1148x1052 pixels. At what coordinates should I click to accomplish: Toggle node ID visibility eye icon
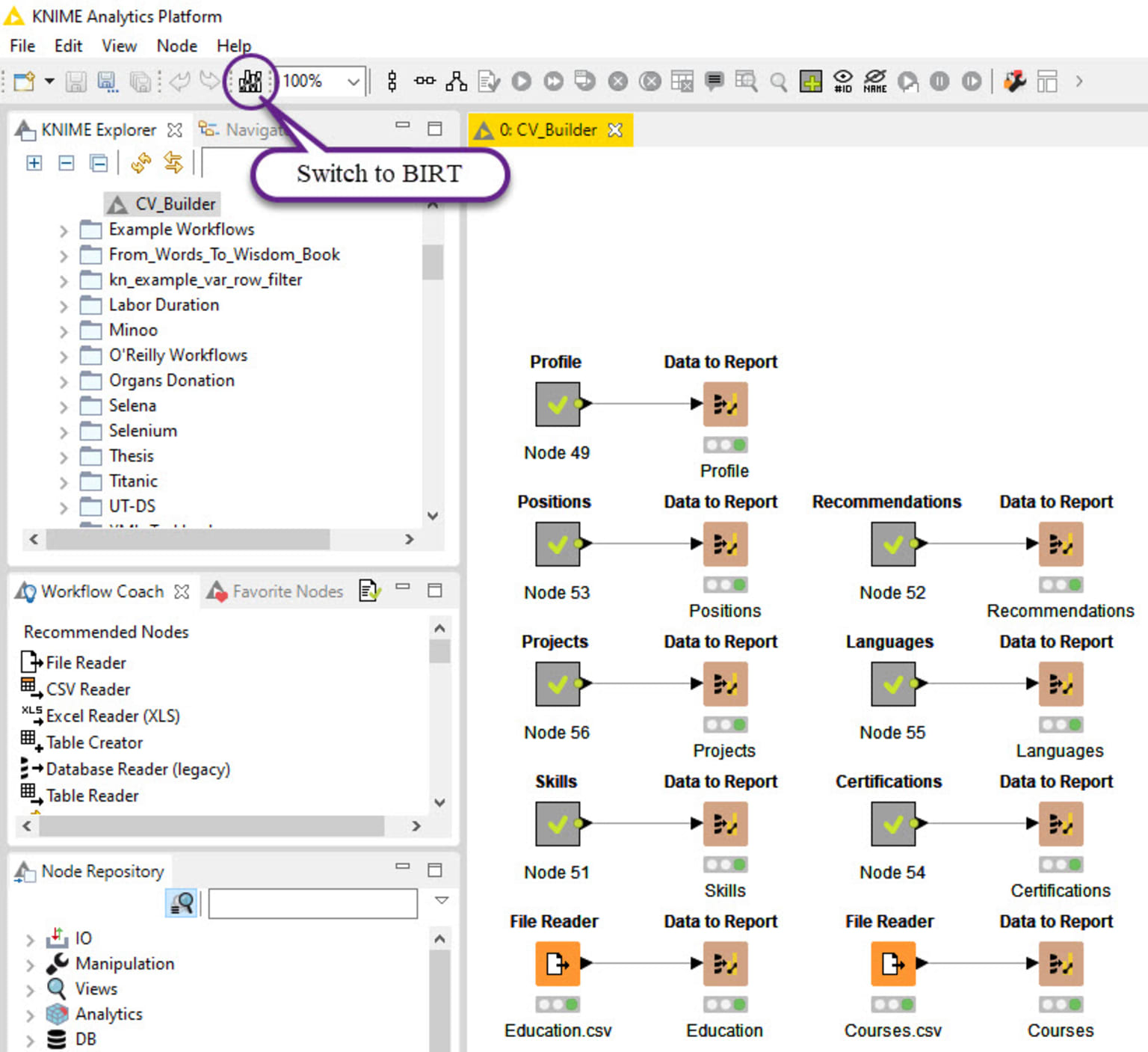(x=843, y=81)
